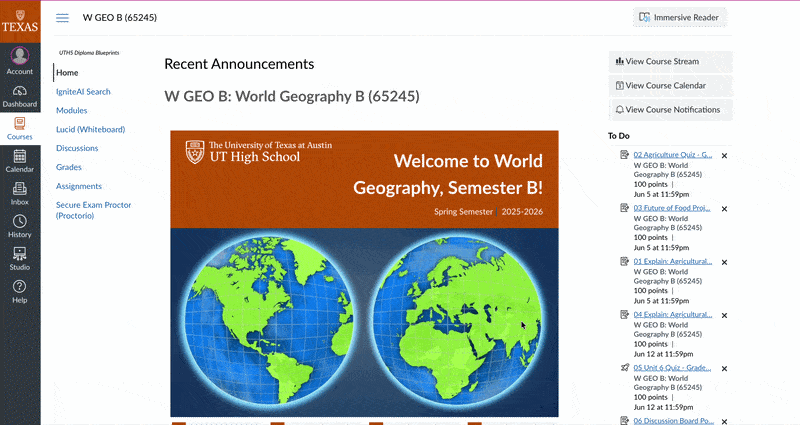The height and width of the screenshot is (425, 800).
Task: Toggle the hamburger course navigation menu
Action: 62,18
